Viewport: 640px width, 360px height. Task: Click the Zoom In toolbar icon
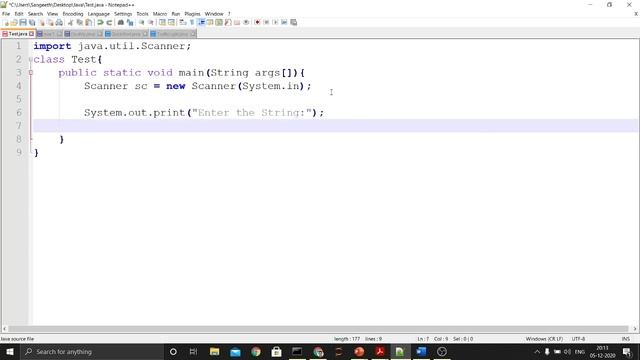pyautogui.click(x=142, y=22)
